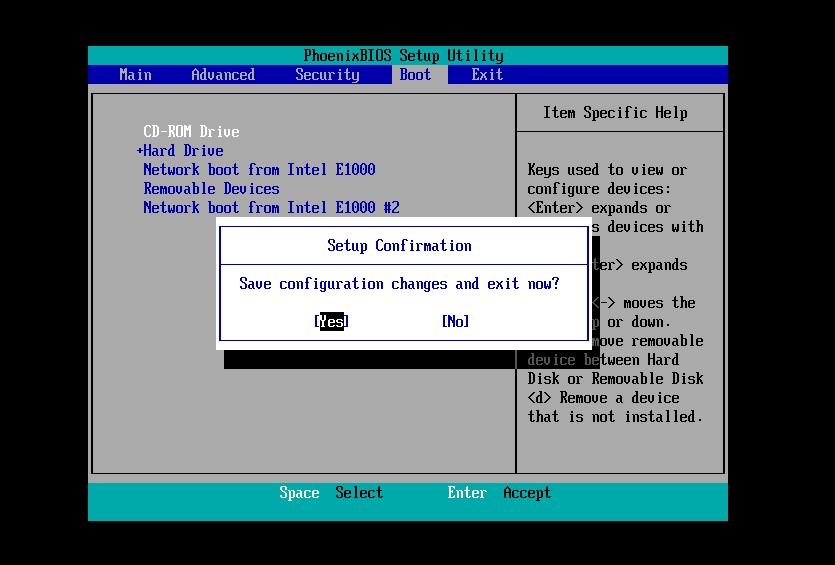
Task: Click 'Save configuration changes and exit now?' text
Action: (x=399, y=283)
